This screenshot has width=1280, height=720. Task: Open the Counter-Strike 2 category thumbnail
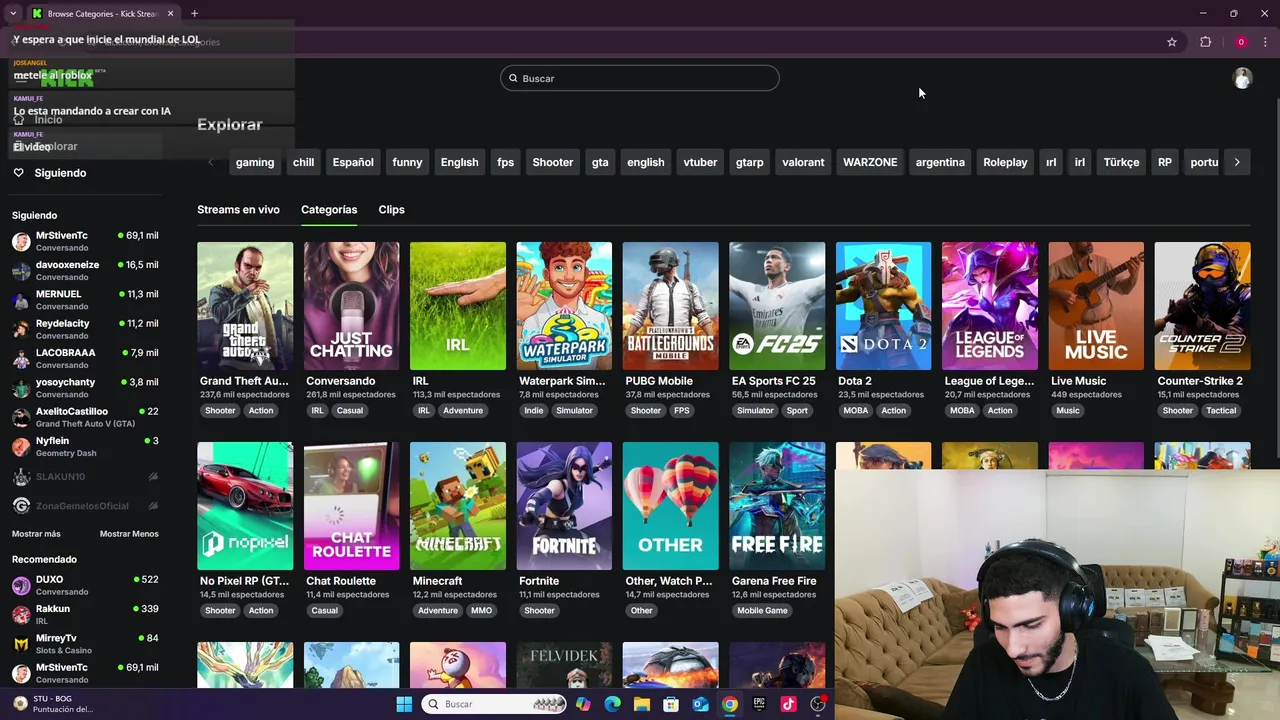tap(1202, 306)
